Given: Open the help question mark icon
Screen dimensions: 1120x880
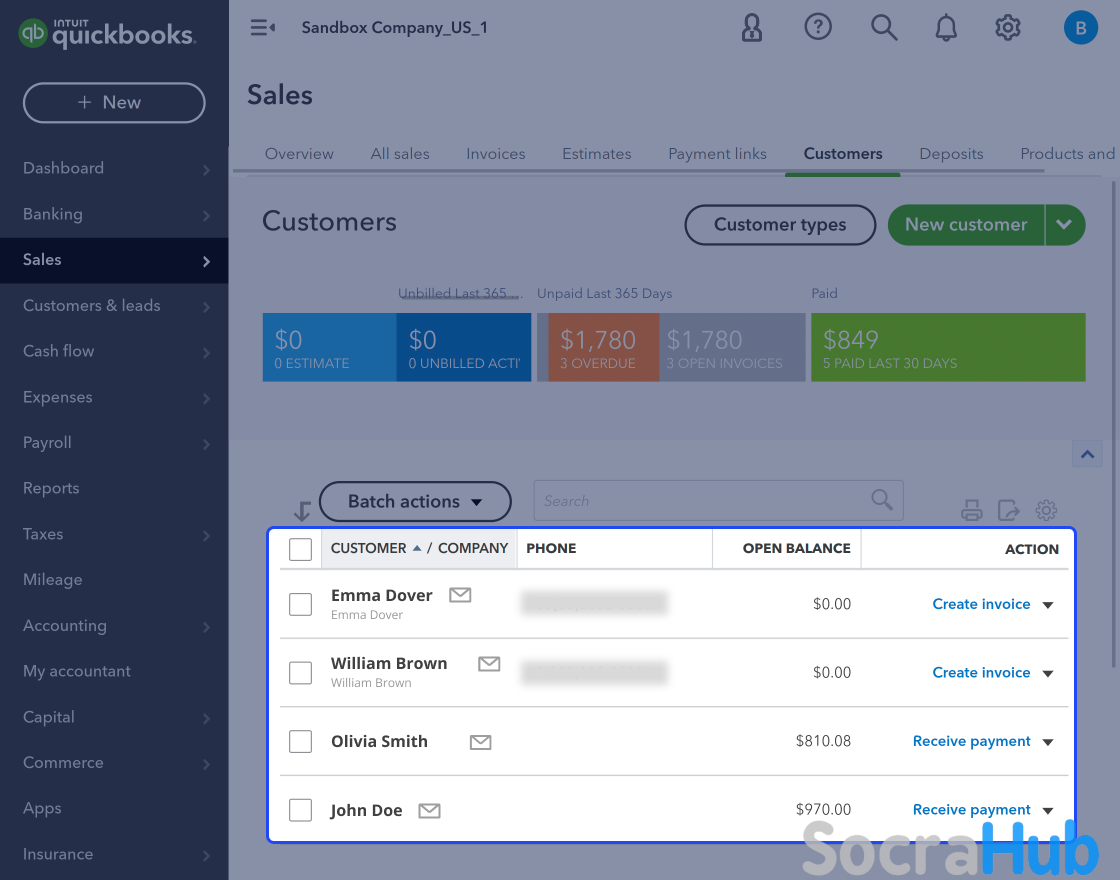Looking at the screenshot, I should point(818,28).
